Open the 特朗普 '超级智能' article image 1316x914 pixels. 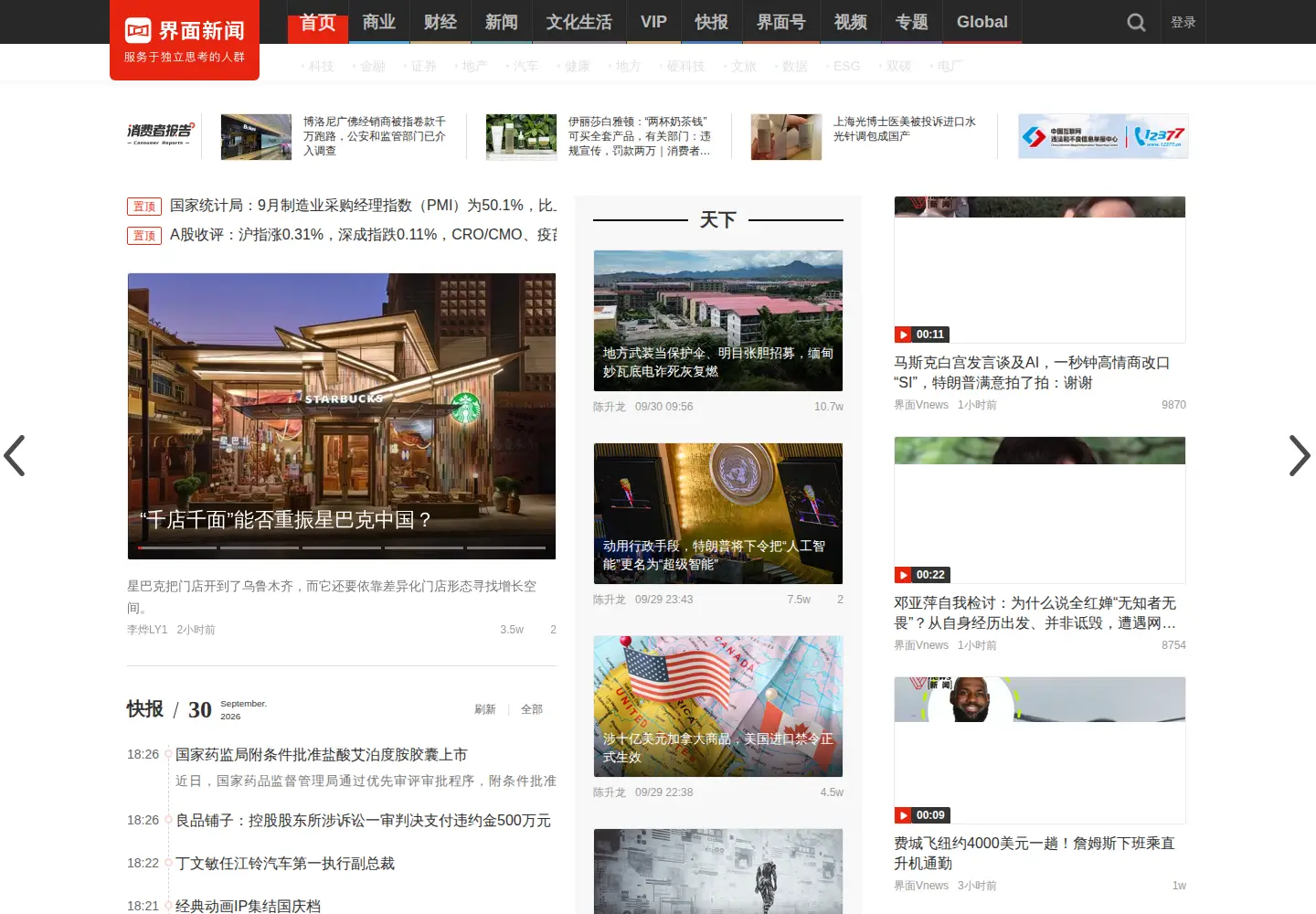718,514
